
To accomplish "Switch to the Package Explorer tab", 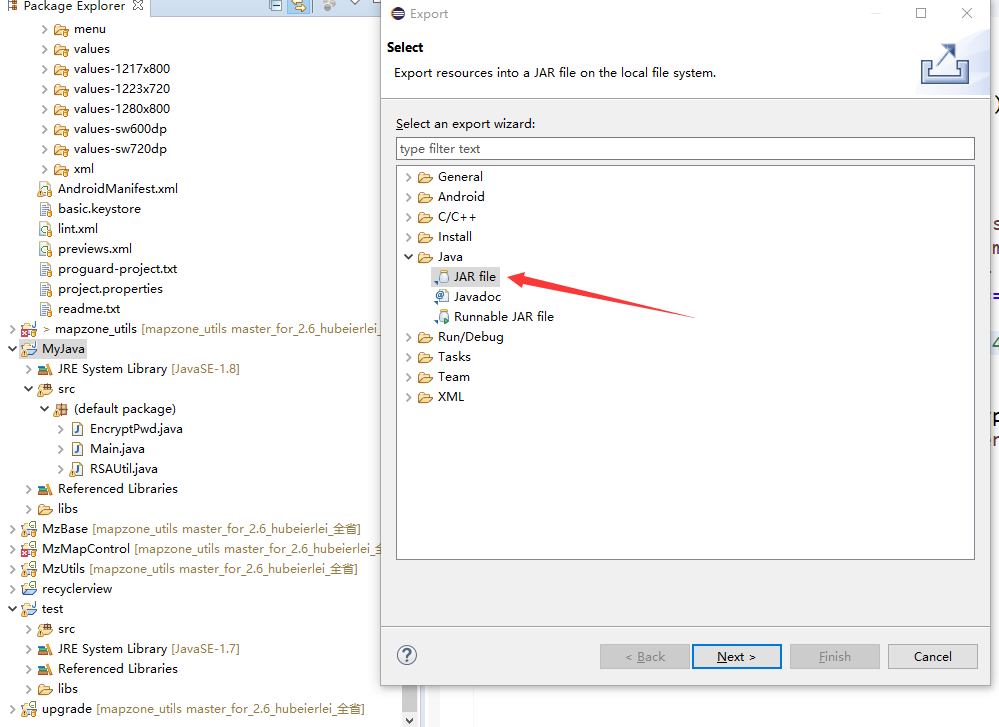I will (65, 5).
